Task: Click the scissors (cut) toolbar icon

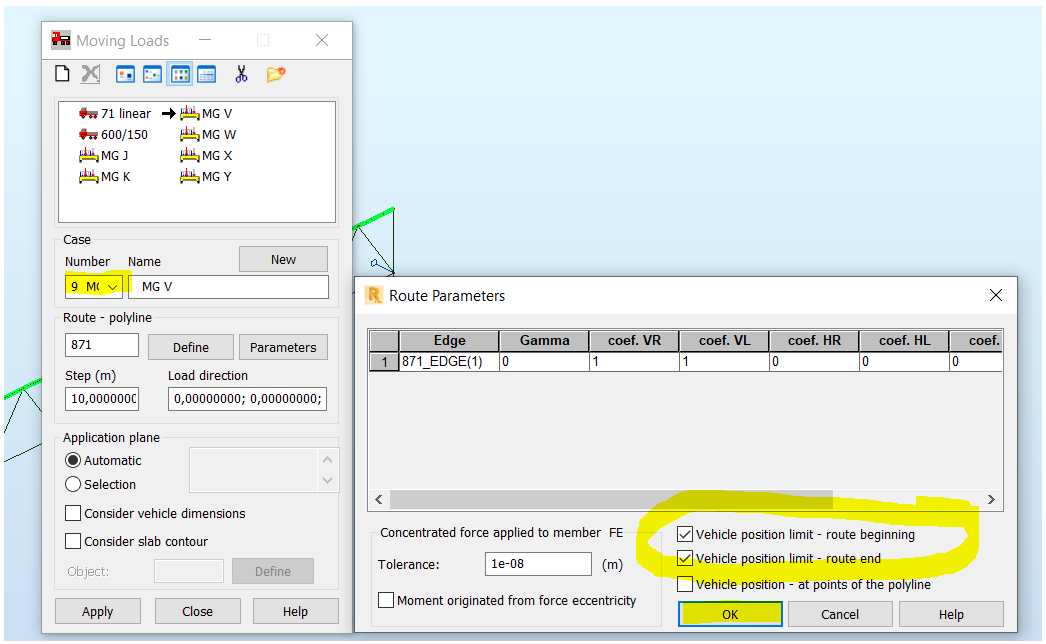Action: [x=241, y=73]
